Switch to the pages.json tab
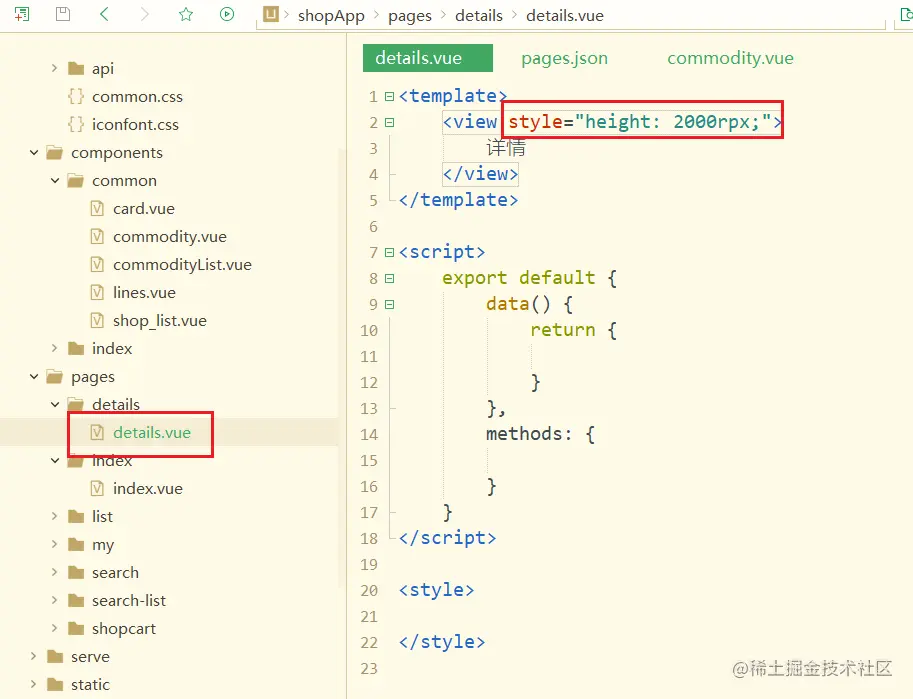Screen dimensions: 913x699 click(564, 58)
